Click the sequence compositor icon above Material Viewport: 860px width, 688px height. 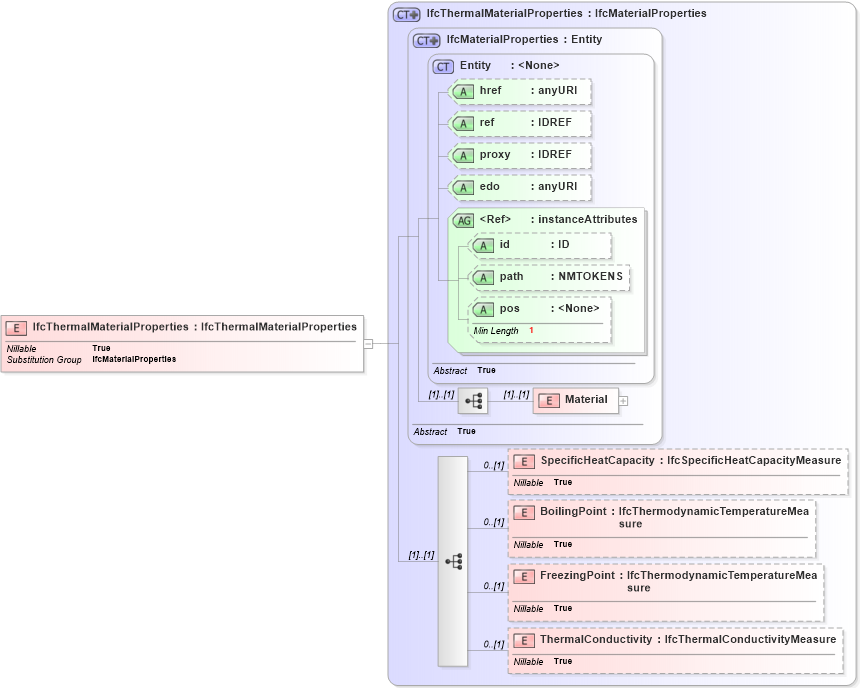(473, 400)
